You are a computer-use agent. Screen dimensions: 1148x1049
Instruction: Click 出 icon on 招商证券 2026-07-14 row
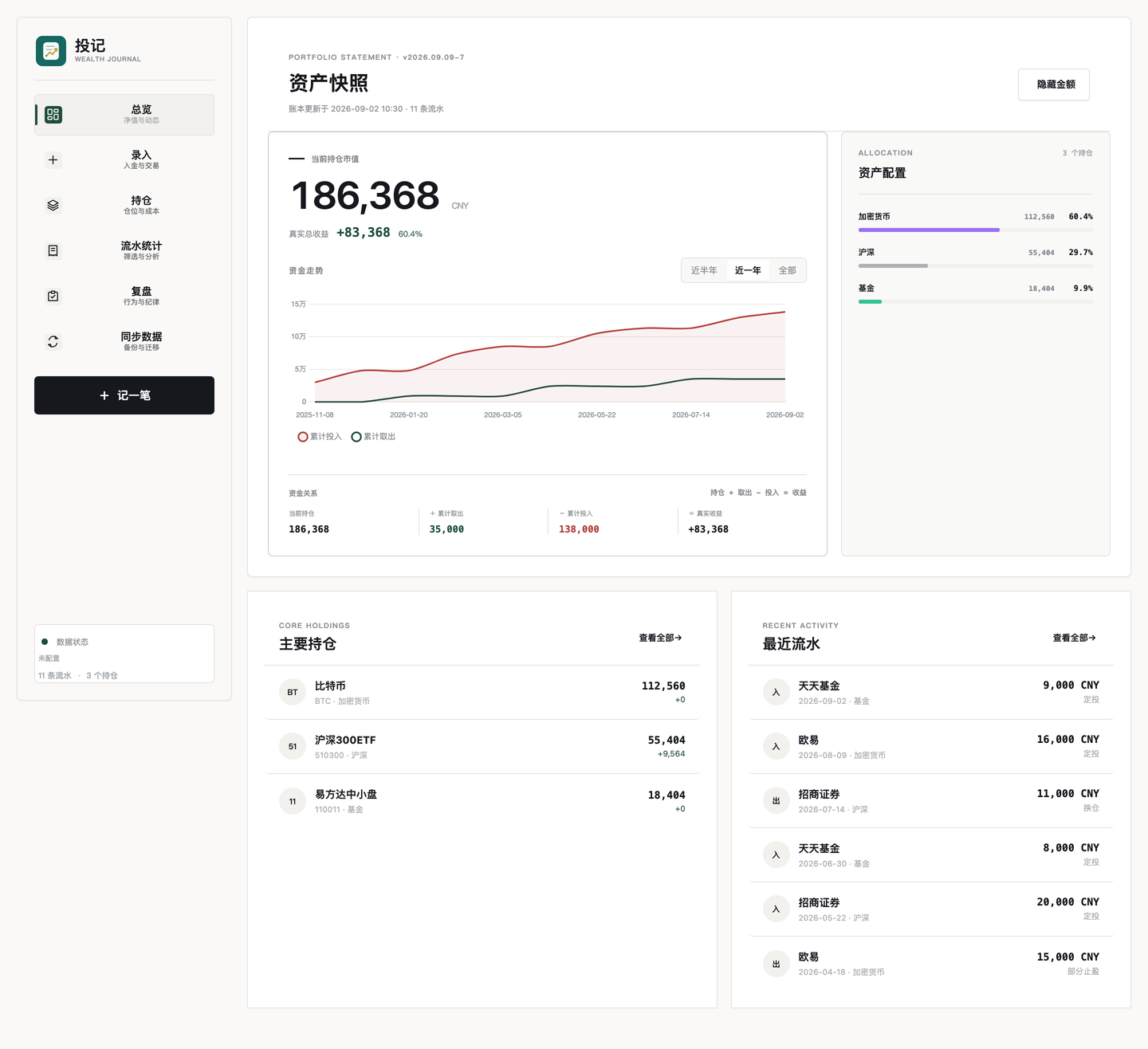click(x=776, y=800)
